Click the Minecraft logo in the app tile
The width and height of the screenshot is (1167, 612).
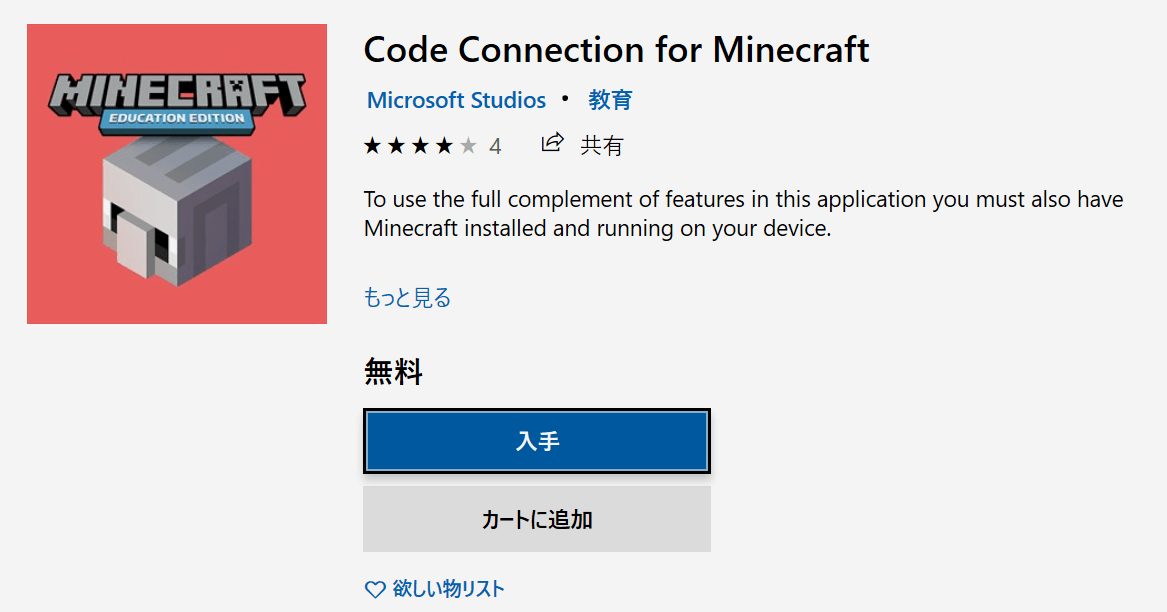(x=177, y=93)
